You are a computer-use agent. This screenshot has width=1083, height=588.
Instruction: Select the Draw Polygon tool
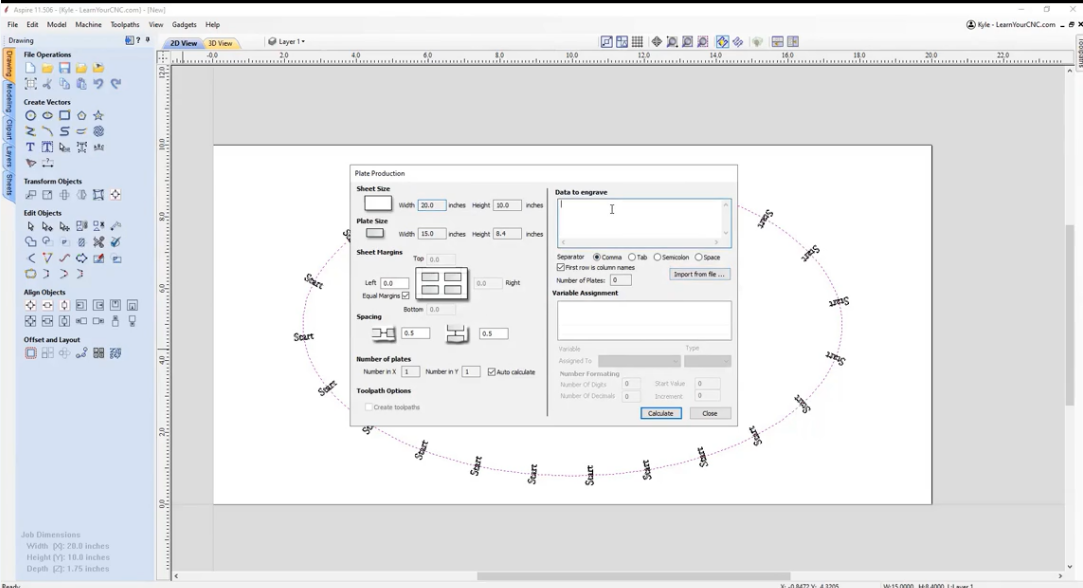82,115
